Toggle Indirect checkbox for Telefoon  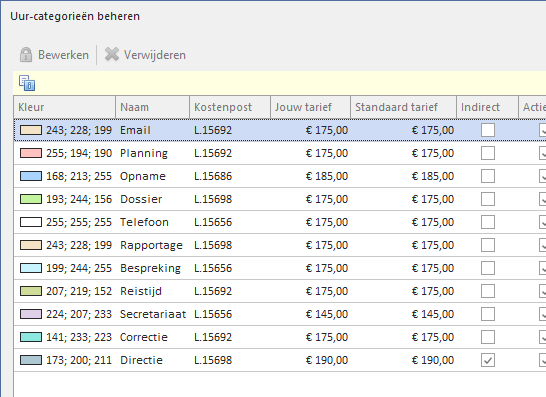click(488, 222)
